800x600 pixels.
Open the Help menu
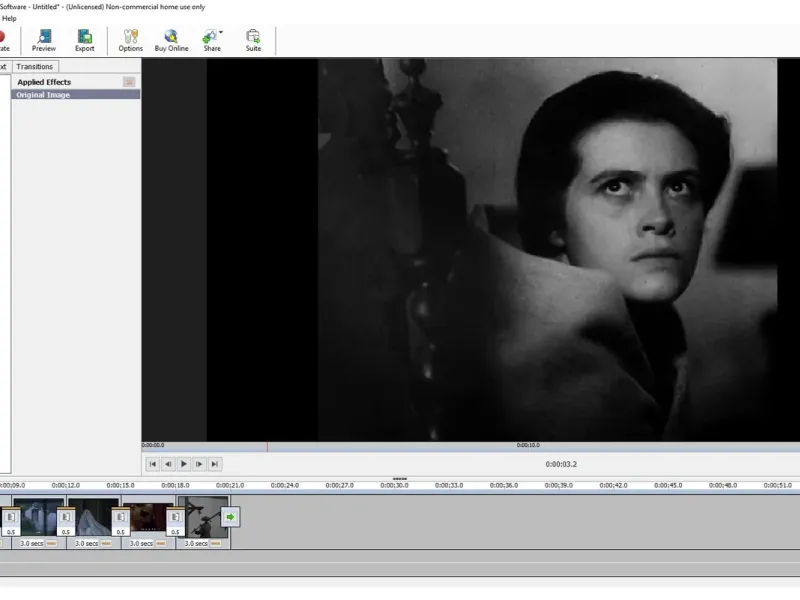point(9,18)
